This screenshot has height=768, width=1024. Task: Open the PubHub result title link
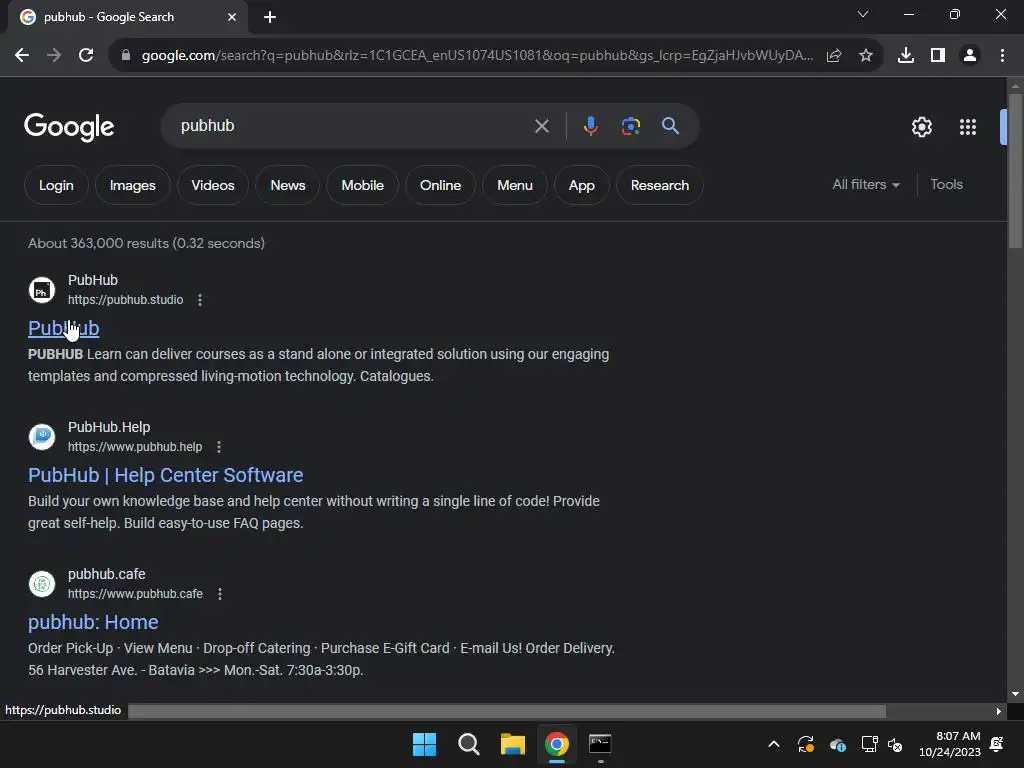point(63,328)
